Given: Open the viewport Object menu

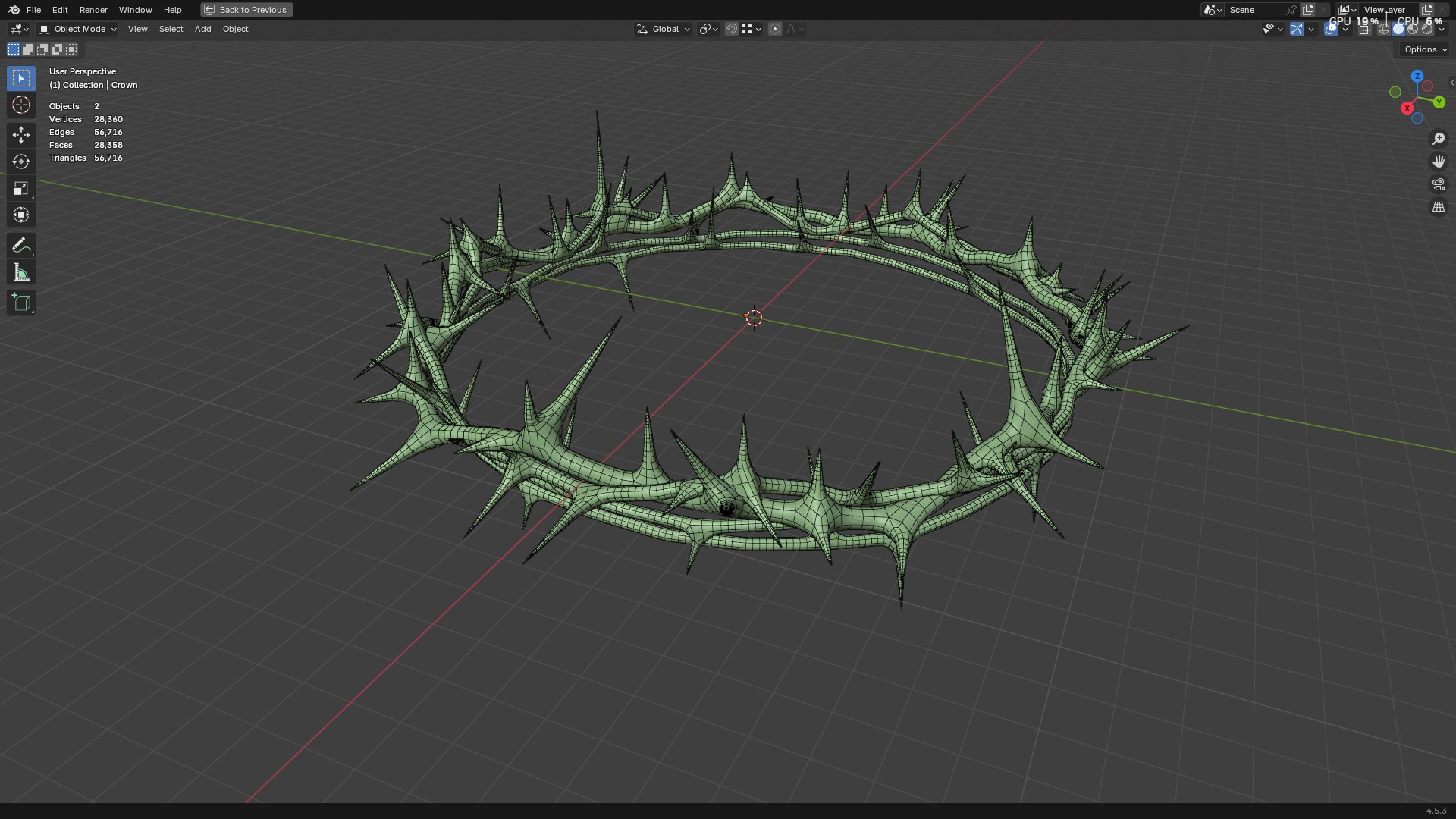Looking at the screenshot, I should pyautogui.click(x=235, y=29).
